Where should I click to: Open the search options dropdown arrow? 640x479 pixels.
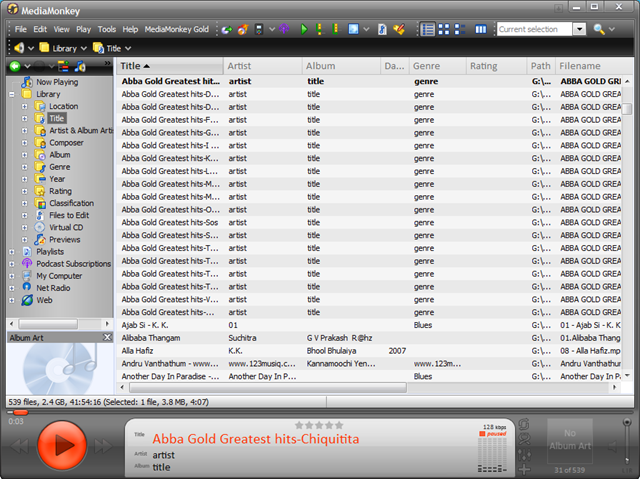(x=611, y=29)
